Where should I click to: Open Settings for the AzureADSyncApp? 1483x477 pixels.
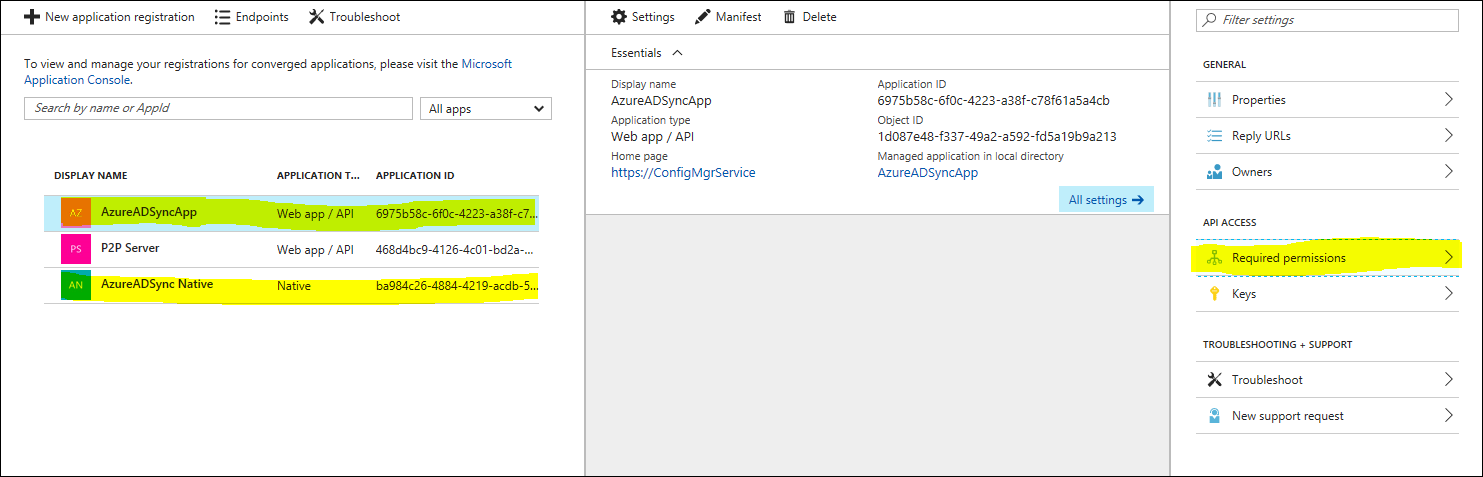pos(642,17)
